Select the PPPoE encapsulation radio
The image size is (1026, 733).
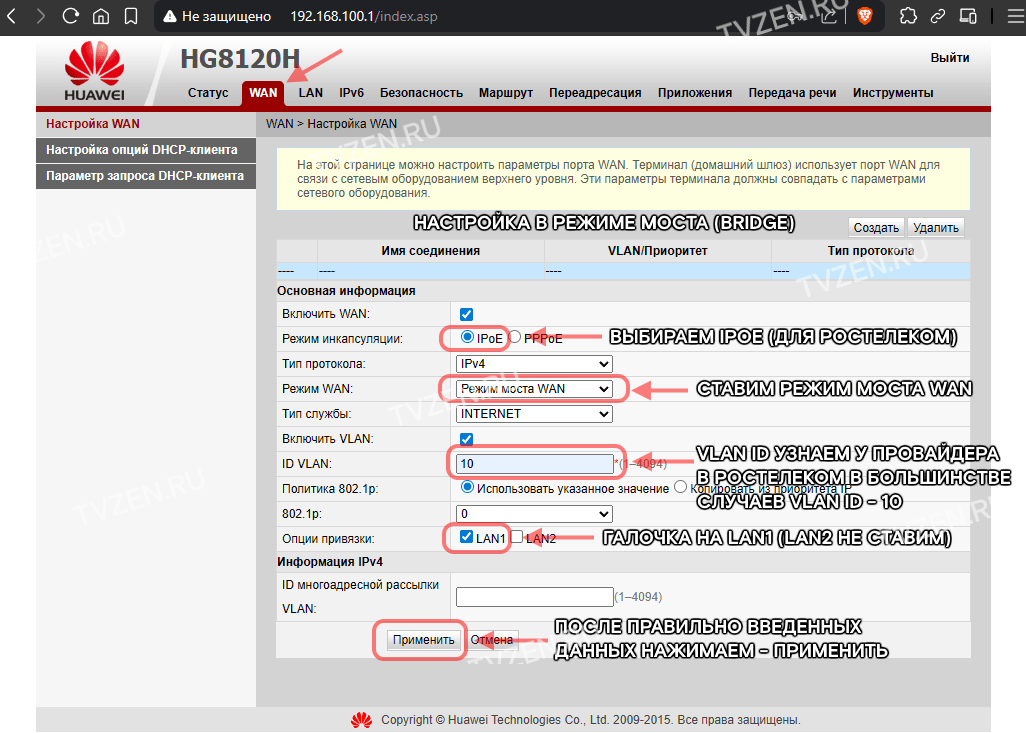(x=515, y=337)
